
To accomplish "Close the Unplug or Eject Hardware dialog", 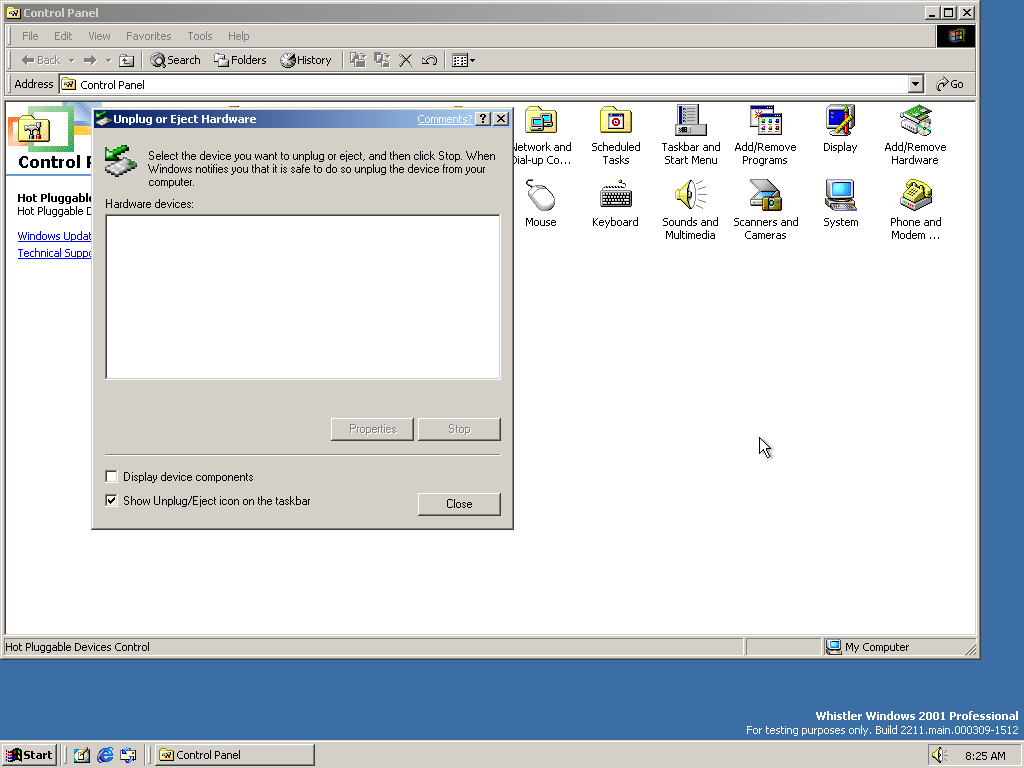I will (x=501, y=119).
